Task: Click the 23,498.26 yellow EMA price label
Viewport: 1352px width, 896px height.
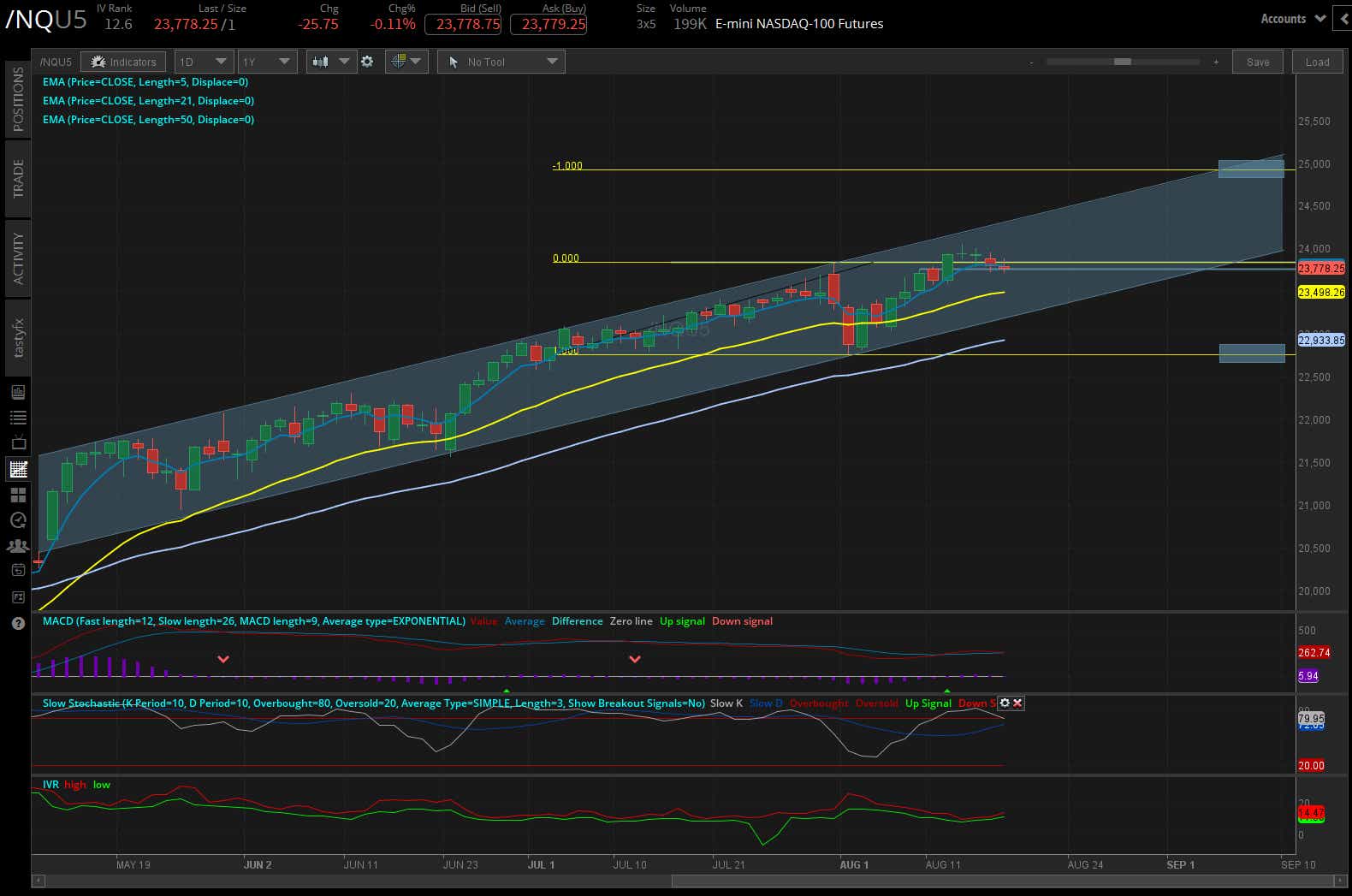Action: coord(1321,293)
